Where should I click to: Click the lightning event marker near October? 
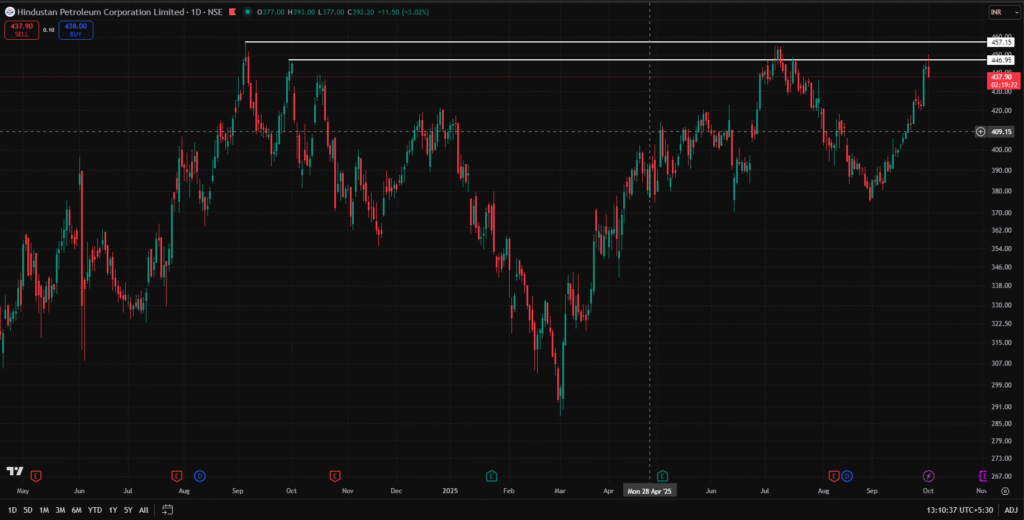pos(928,475)
